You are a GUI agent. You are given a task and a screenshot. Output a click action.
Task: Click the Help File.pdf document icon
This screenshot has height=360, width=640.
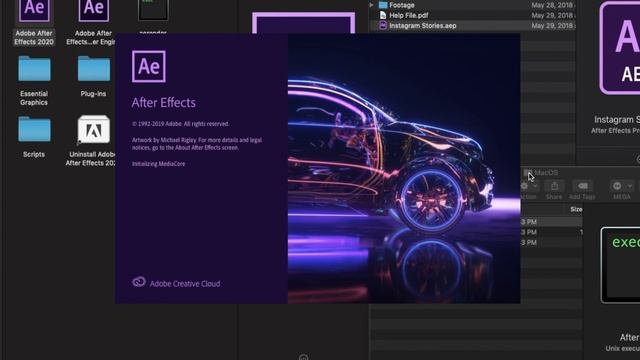tap(383, 15)
